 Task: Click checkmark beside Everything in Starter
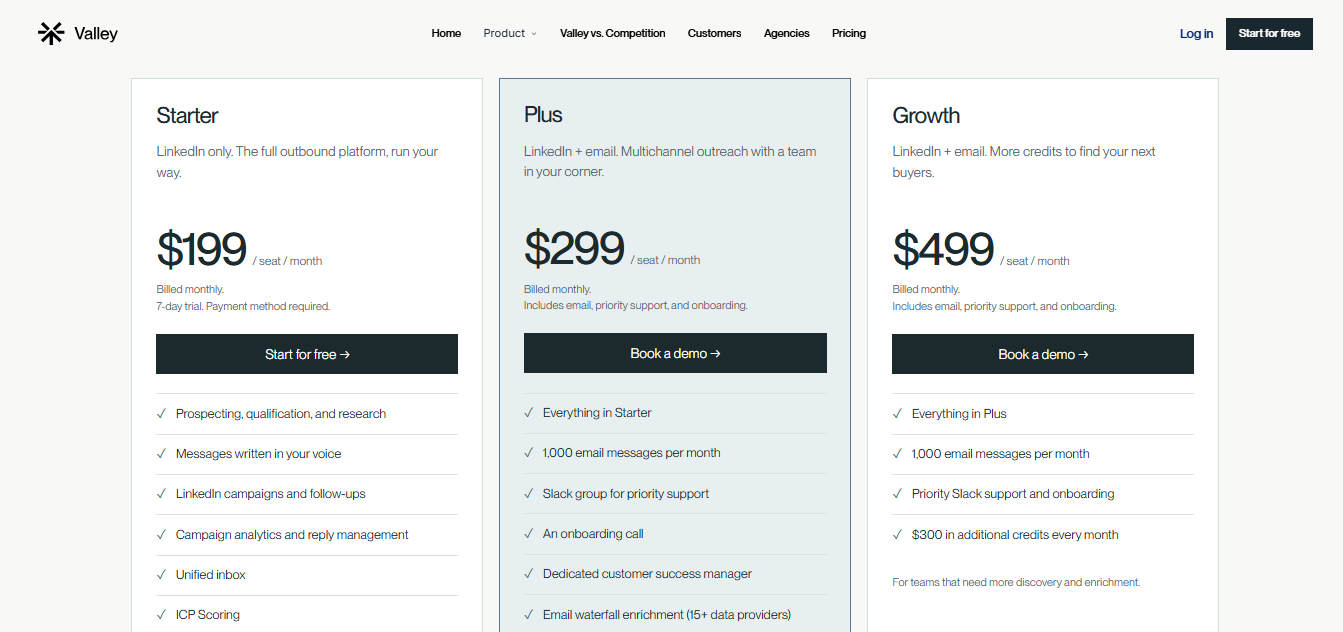[x=529, y=412]
